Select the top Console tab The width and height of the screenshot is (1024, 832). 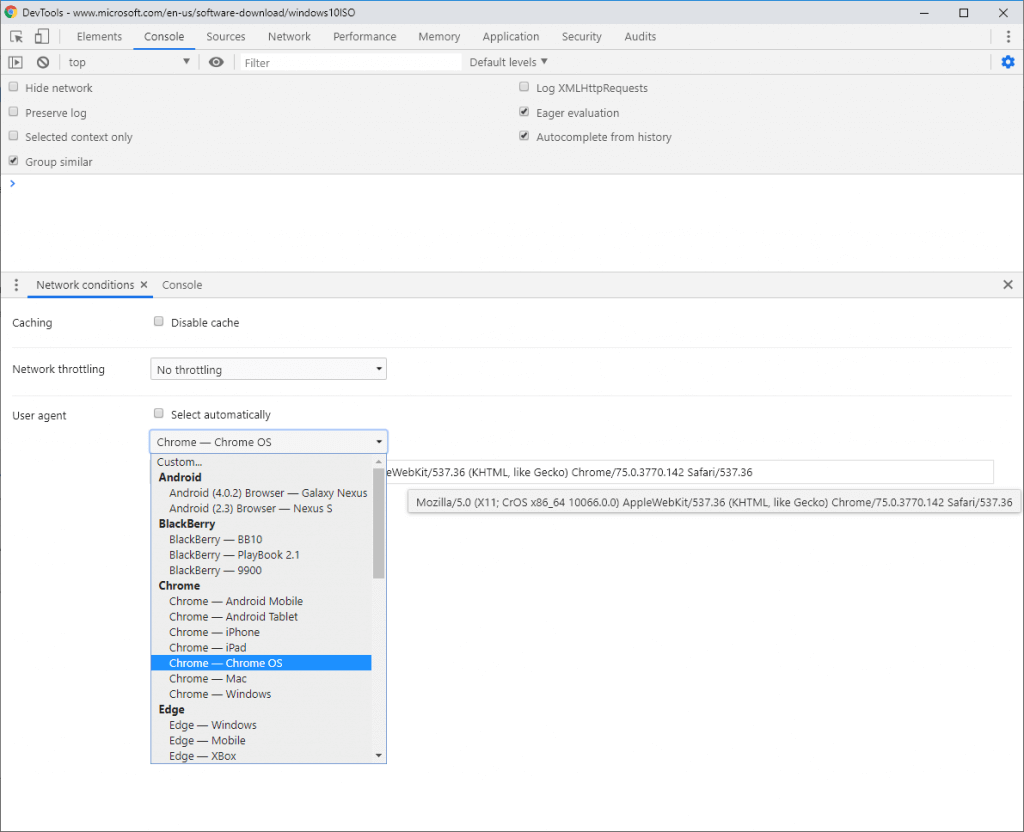[164, 37]
